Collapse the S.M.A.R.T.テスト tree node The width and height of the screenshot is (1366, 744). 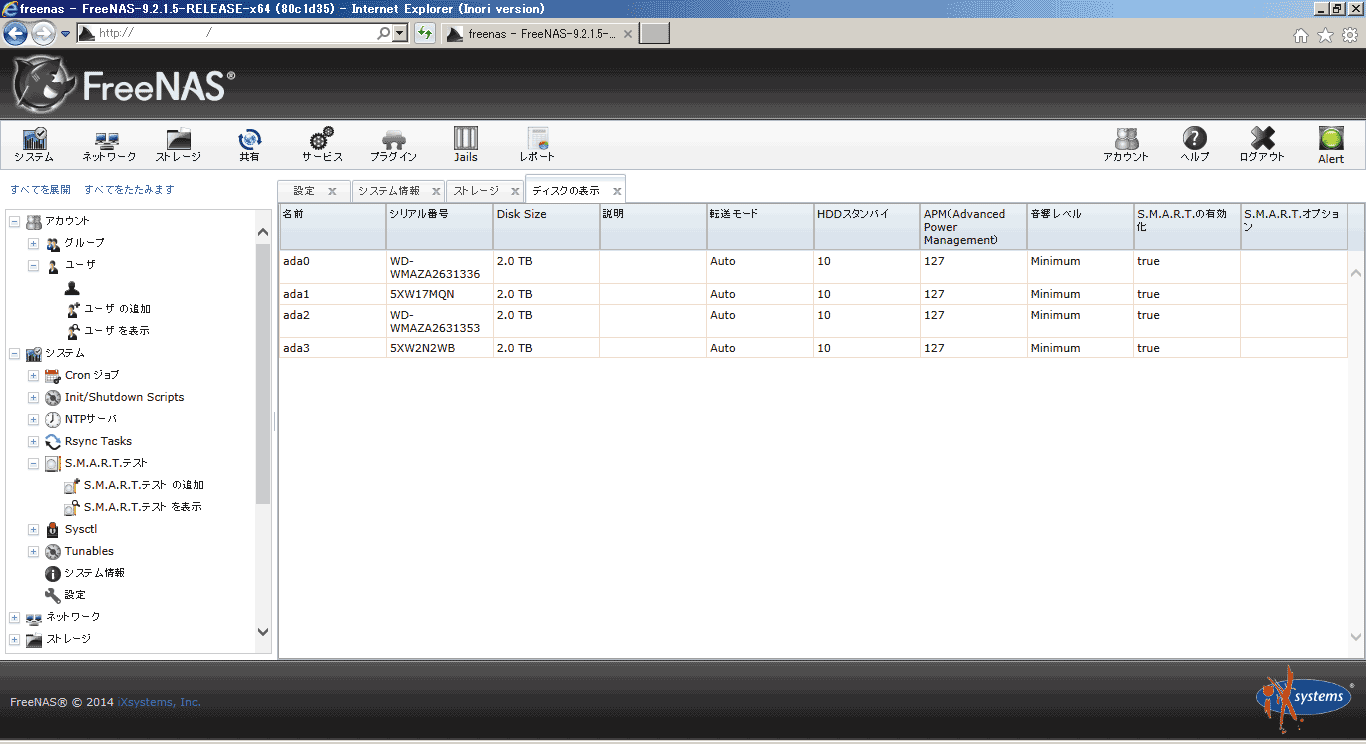pyautogui.click(x=33, y=463)
